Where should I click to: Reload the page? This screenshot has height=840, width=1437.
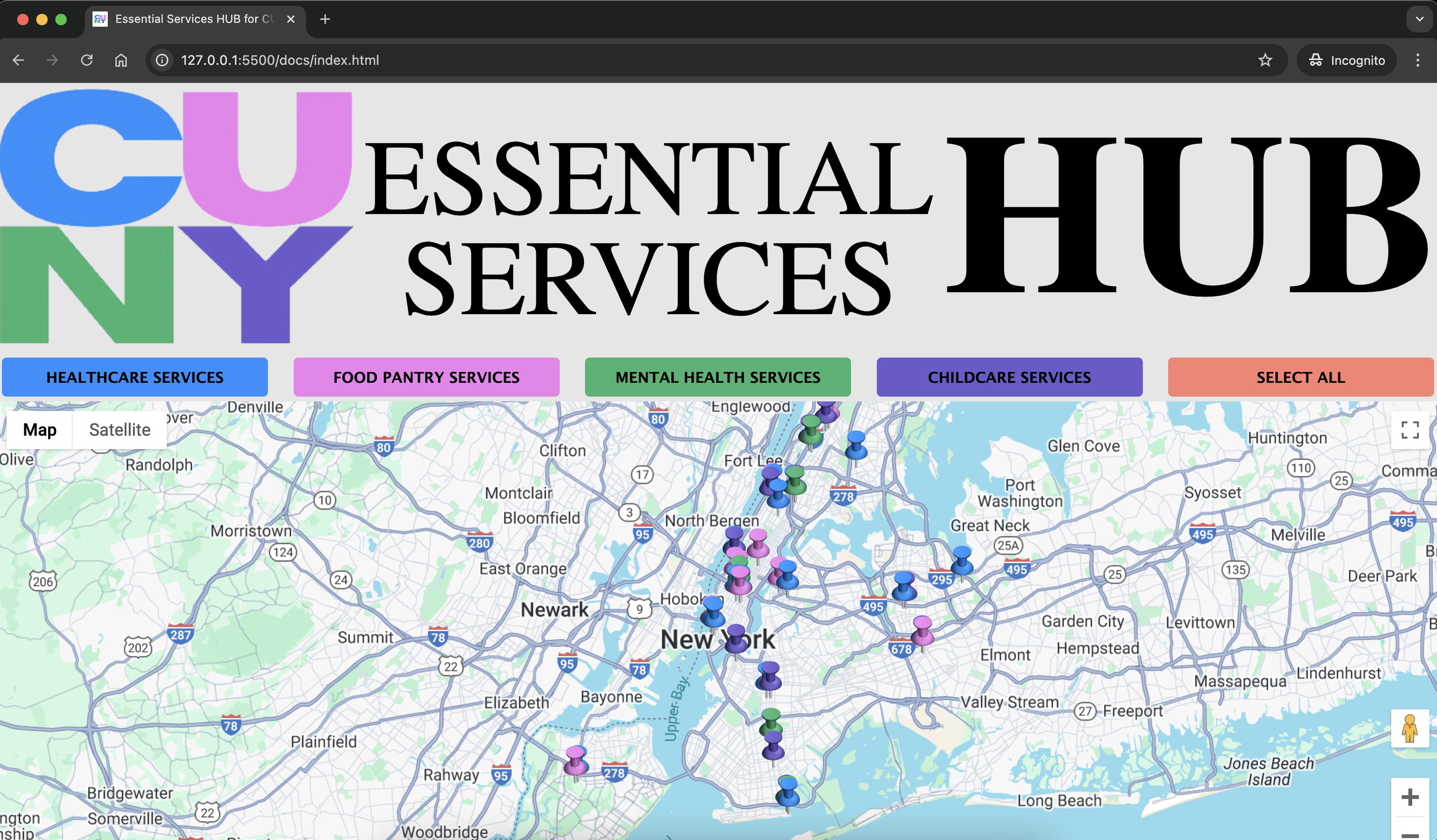[87, 60]
